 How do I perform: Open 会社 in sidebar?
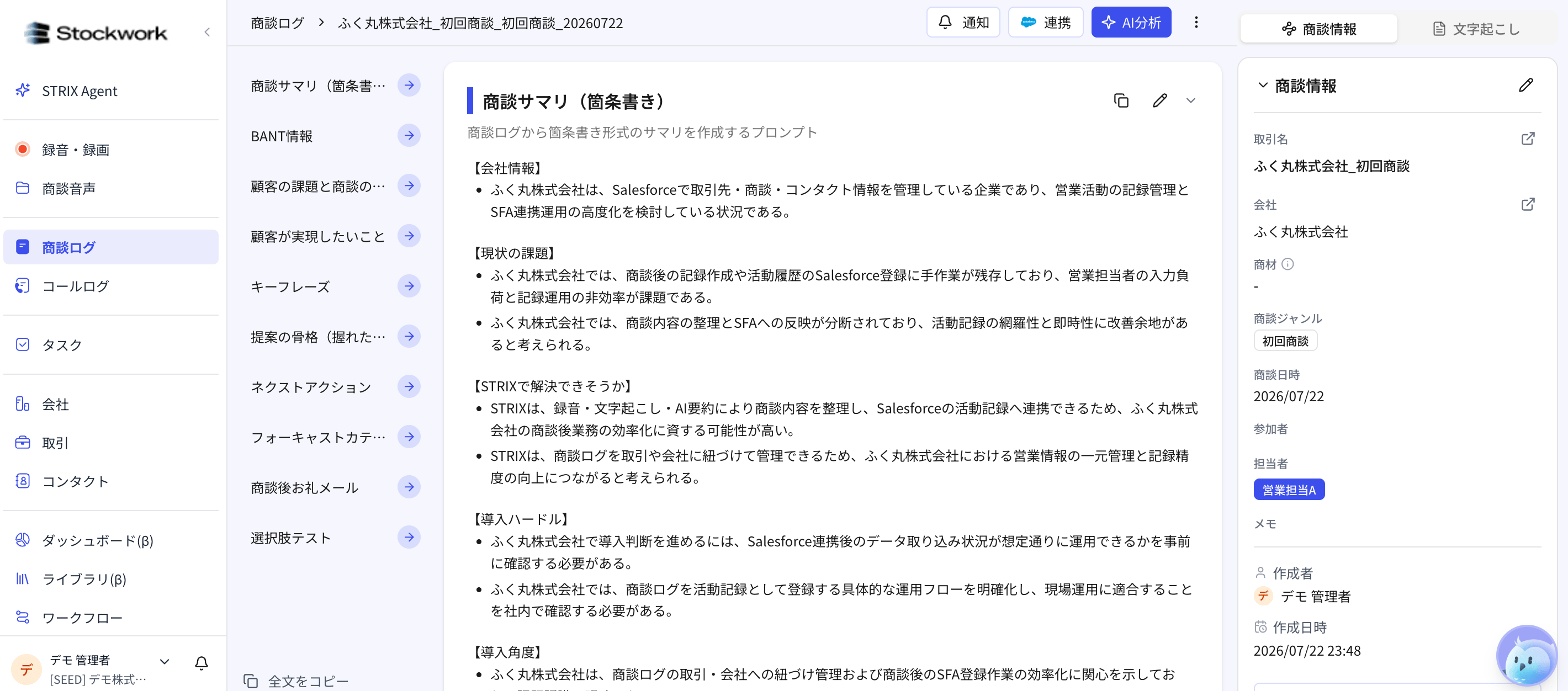[111, 404]
